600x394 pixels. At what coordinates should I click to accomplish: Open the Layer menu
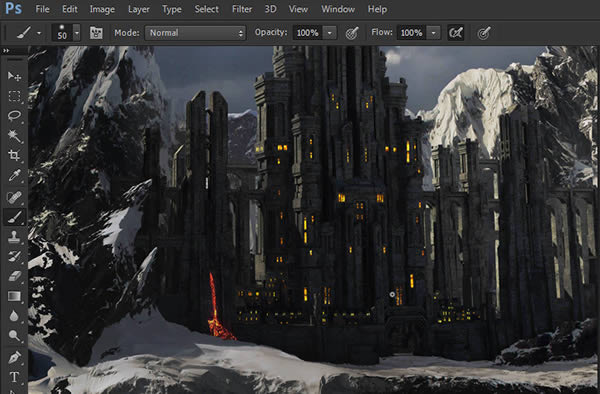(x=139, y=9)
